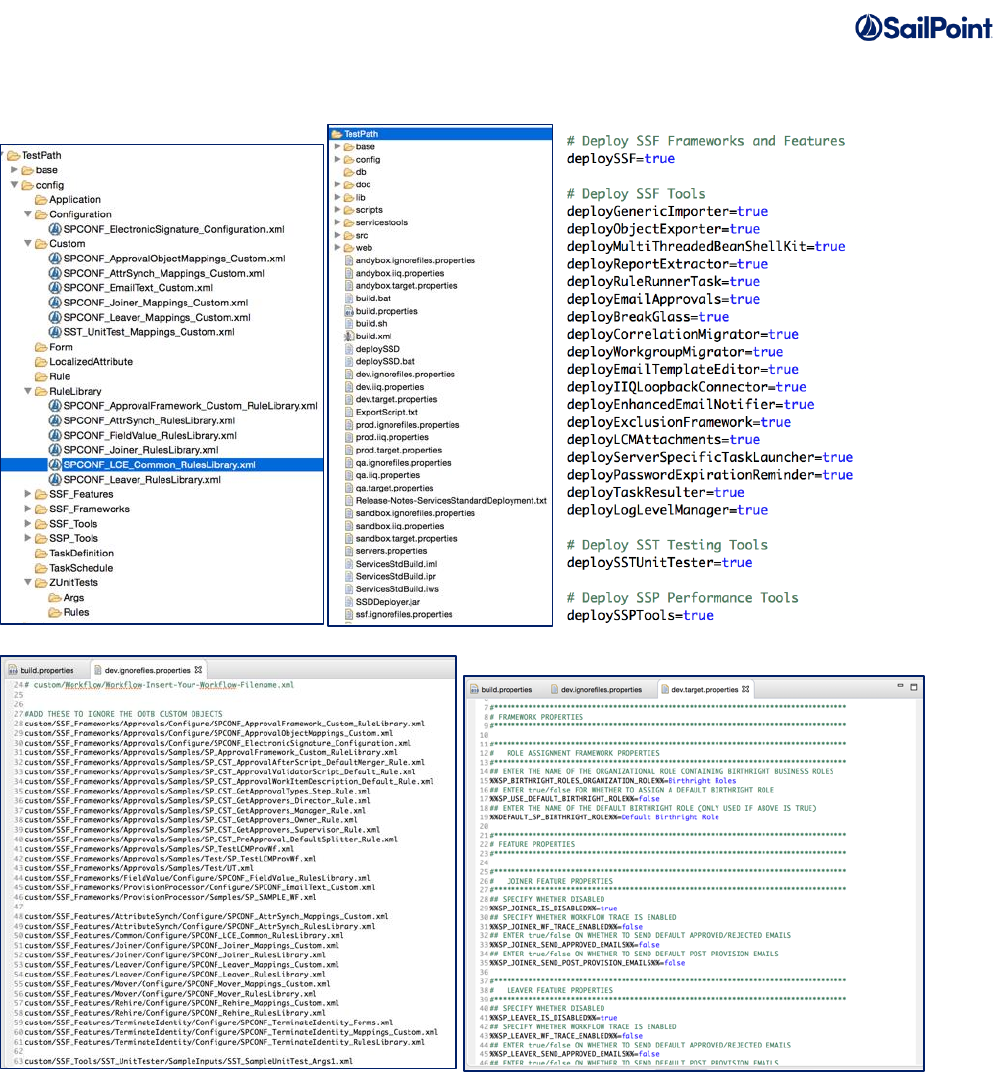Image resolution: width=1005 pixels, height=1072 pixels.
Task: Click the deploySSTUnitTester=true line
Action: point(659,563)
